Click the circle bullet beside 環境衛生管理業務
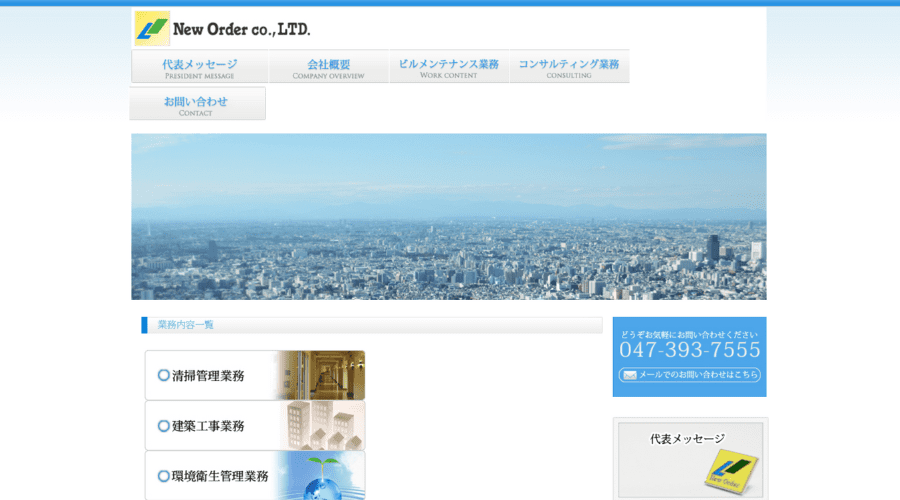 [x=164, y=476]
